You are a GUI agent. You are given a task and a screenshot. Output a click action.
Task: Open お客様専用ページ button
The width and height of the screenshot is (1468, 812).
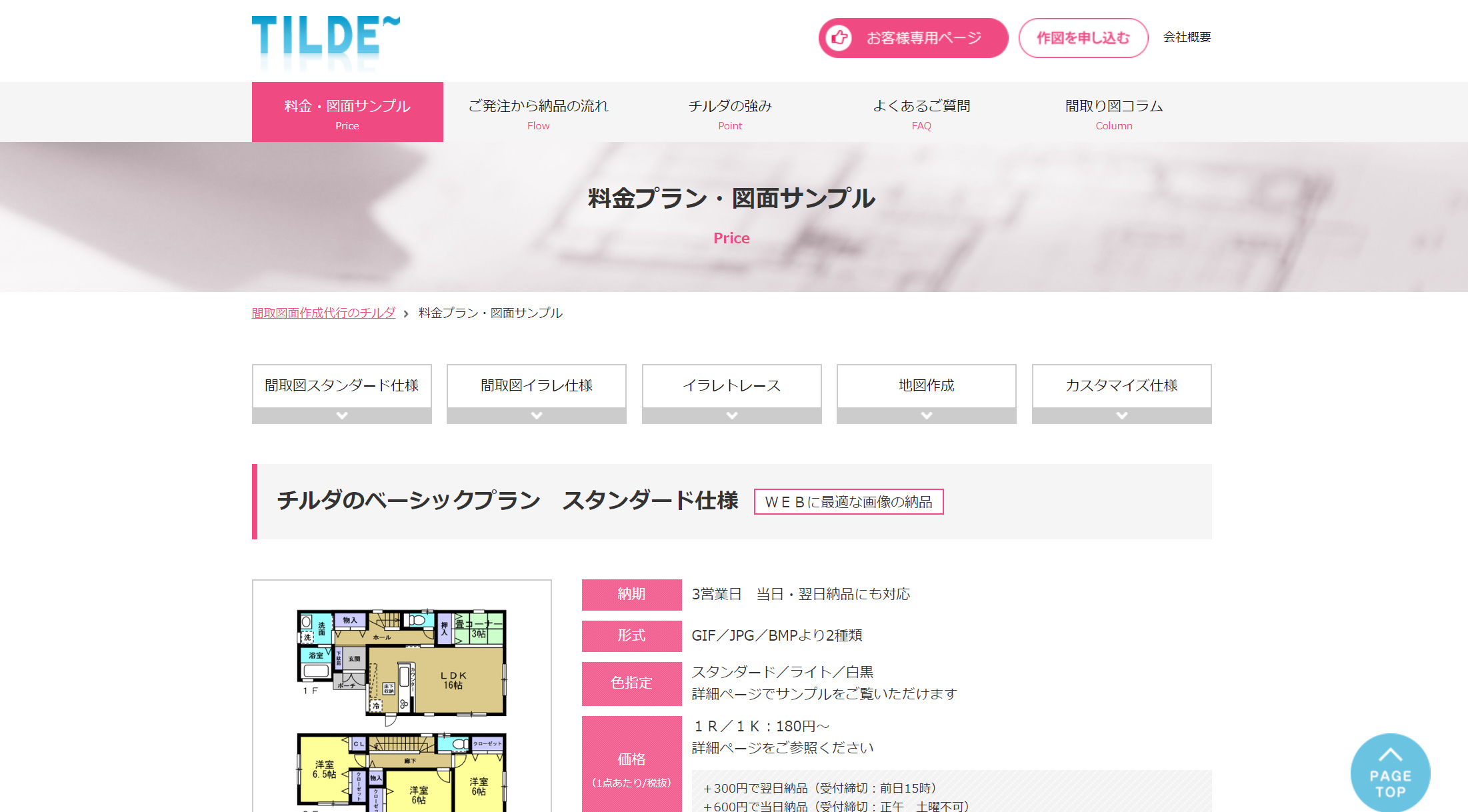923,38
